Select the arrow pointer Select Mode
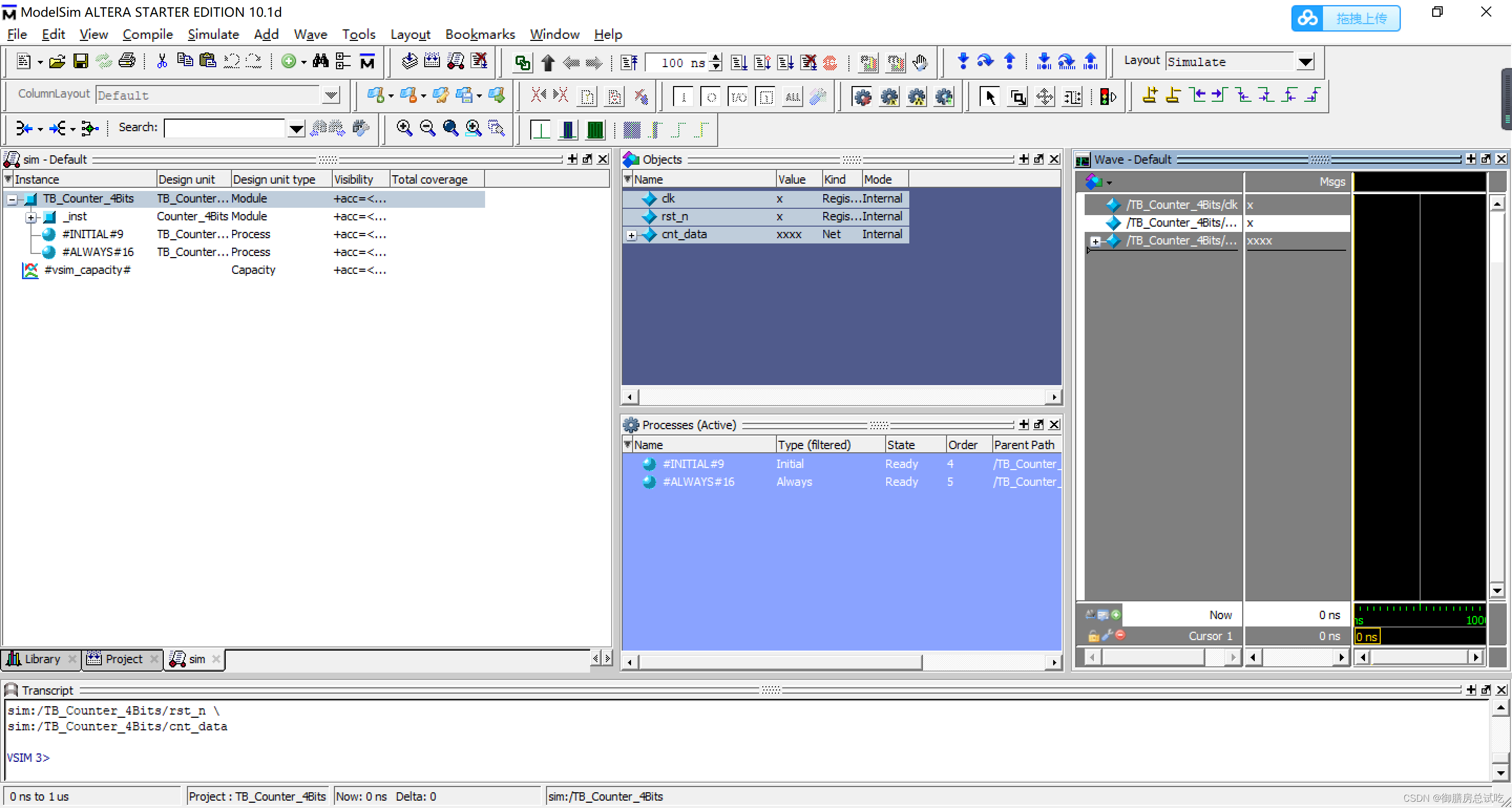This screenshot has width=1512, height=808. (x=990, y=97)
